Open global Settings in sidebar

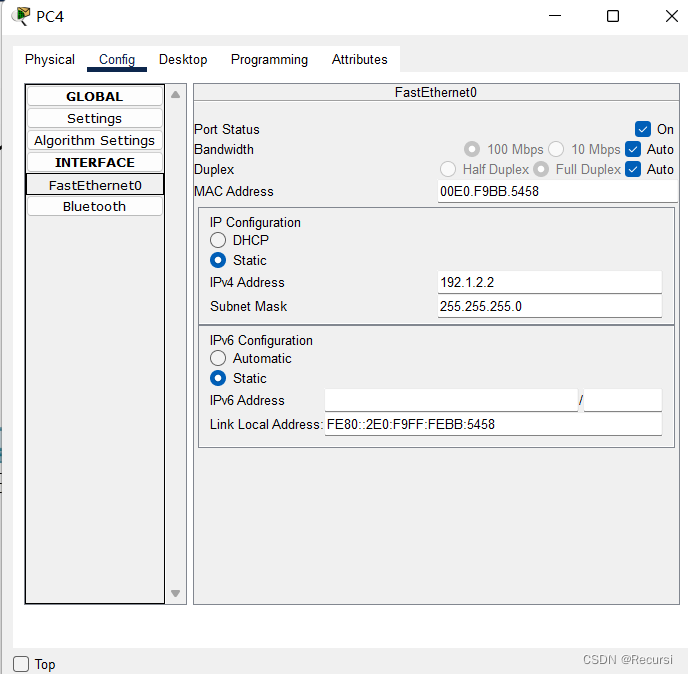pyautogui.click(x=95, y=118)
